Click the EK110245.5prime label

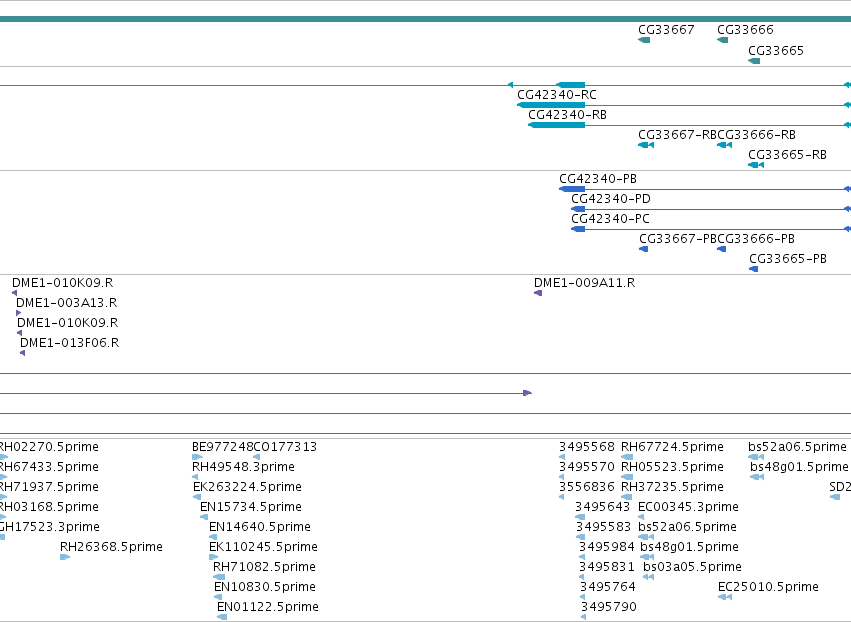pos(263,547)
